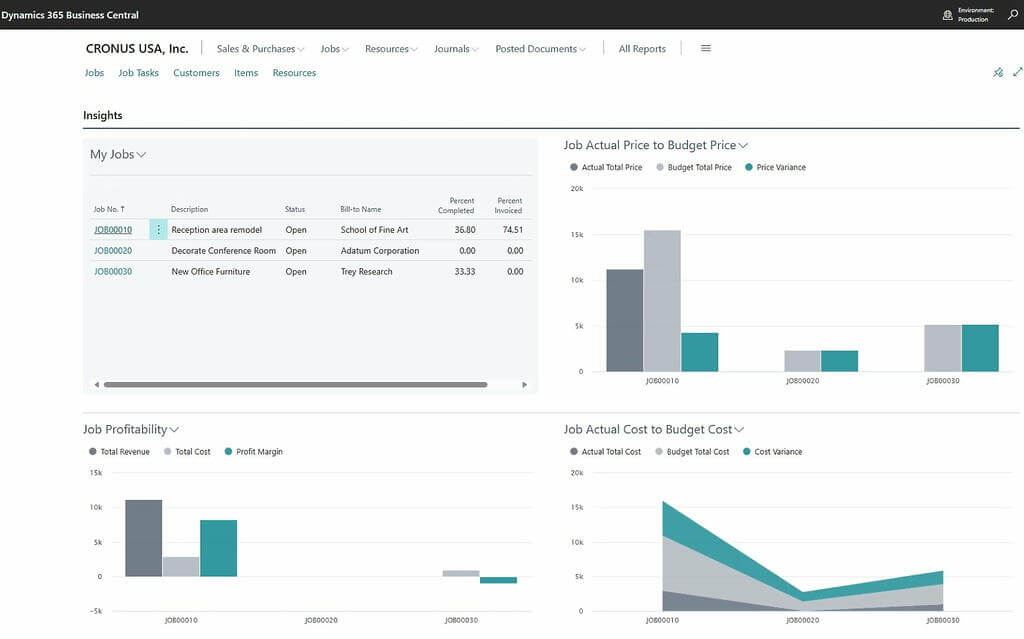The image size is (1024, 639).
Task: Click Adatum Corporation cell
Action: [379, 251]
